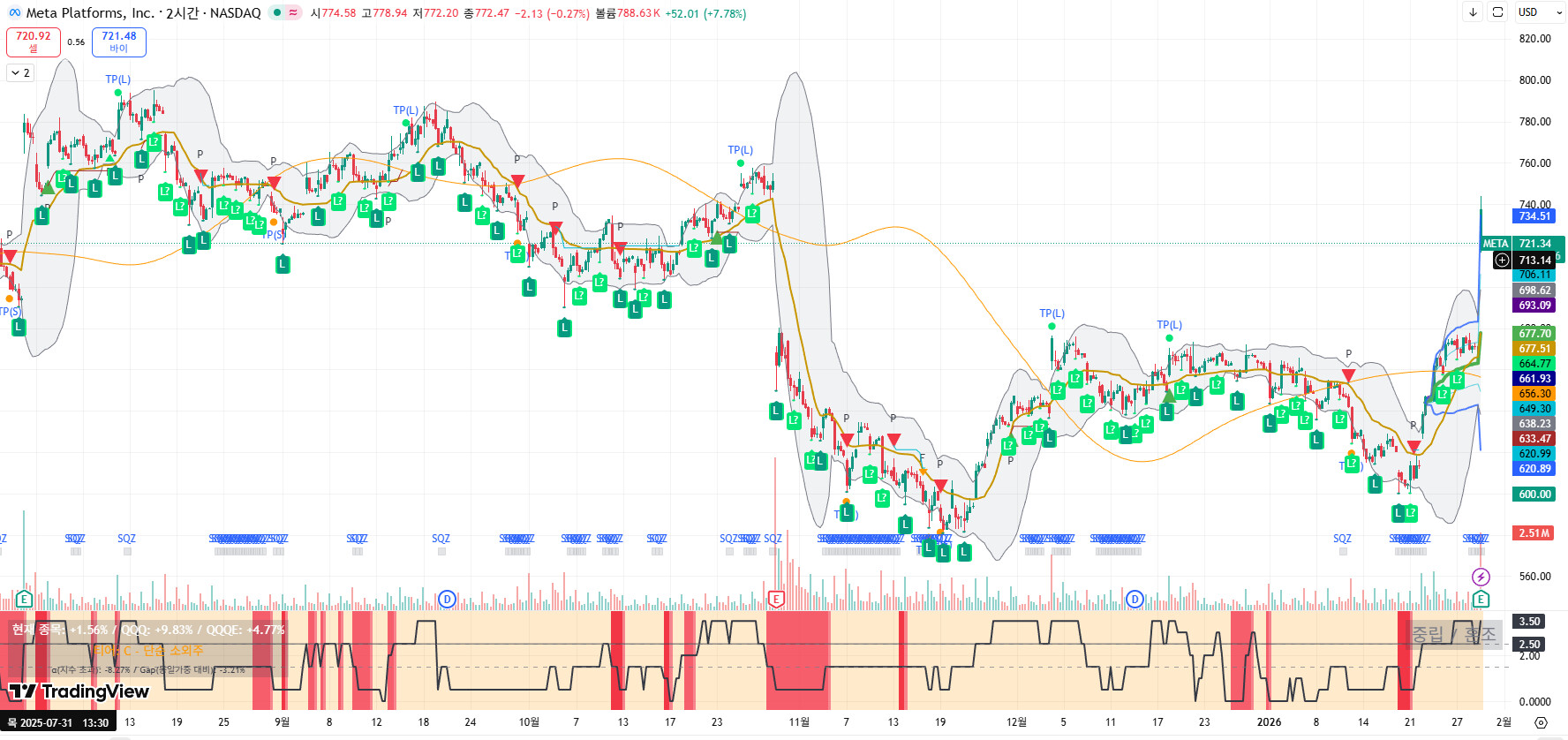
Task: Open symbol search via Meta Platforms, Inc. title
Action: [90, 13]
